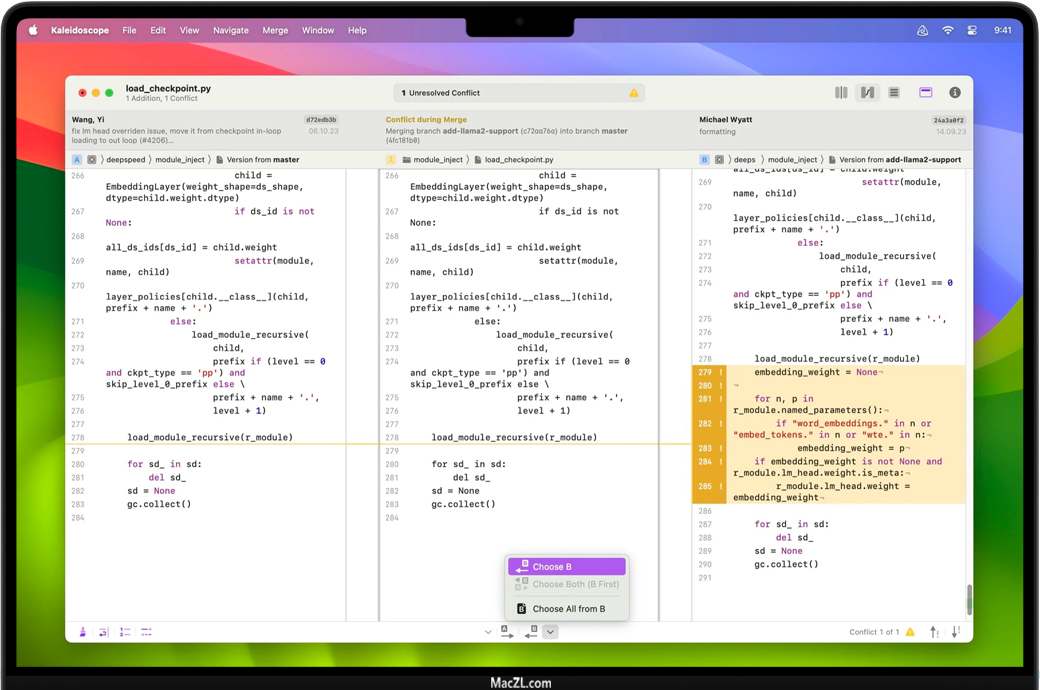The image size is (1040, 690).
Task: Open the file info inspector icon
Action: [x=955, y=93]
